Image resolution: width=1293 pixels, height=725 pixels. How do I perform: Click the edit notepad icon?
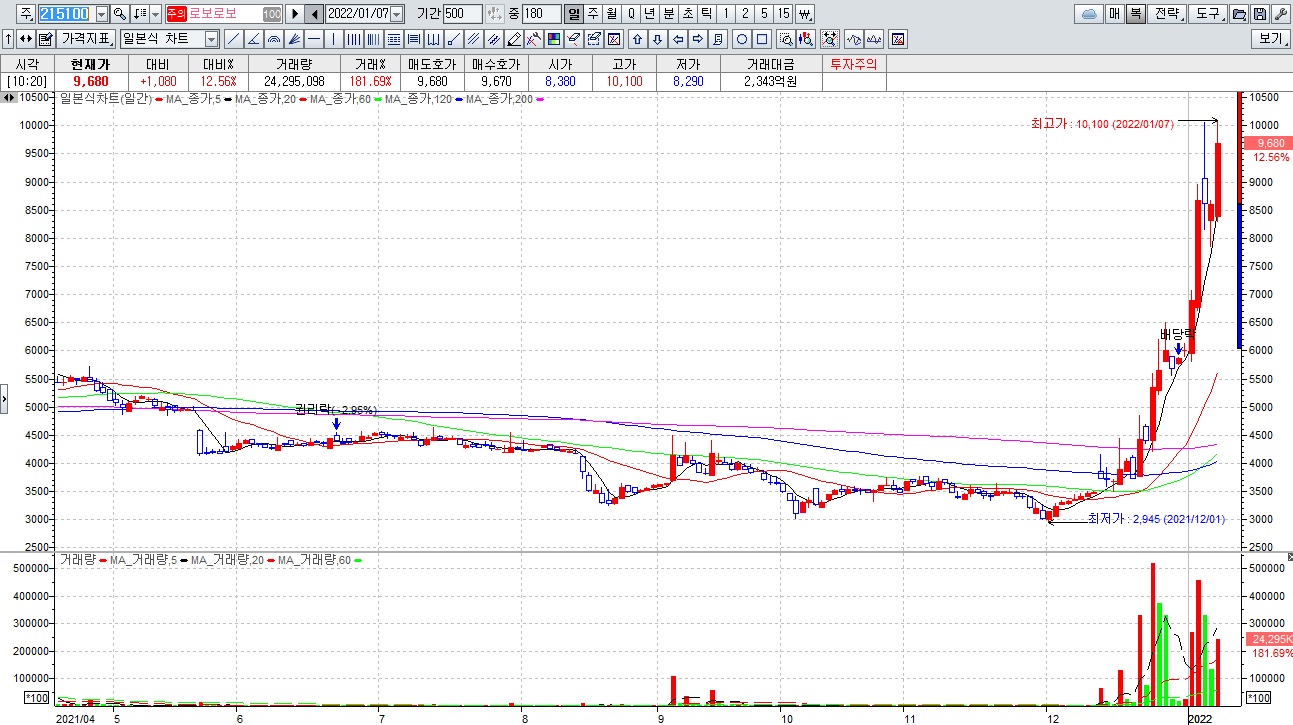click(44, 39)
